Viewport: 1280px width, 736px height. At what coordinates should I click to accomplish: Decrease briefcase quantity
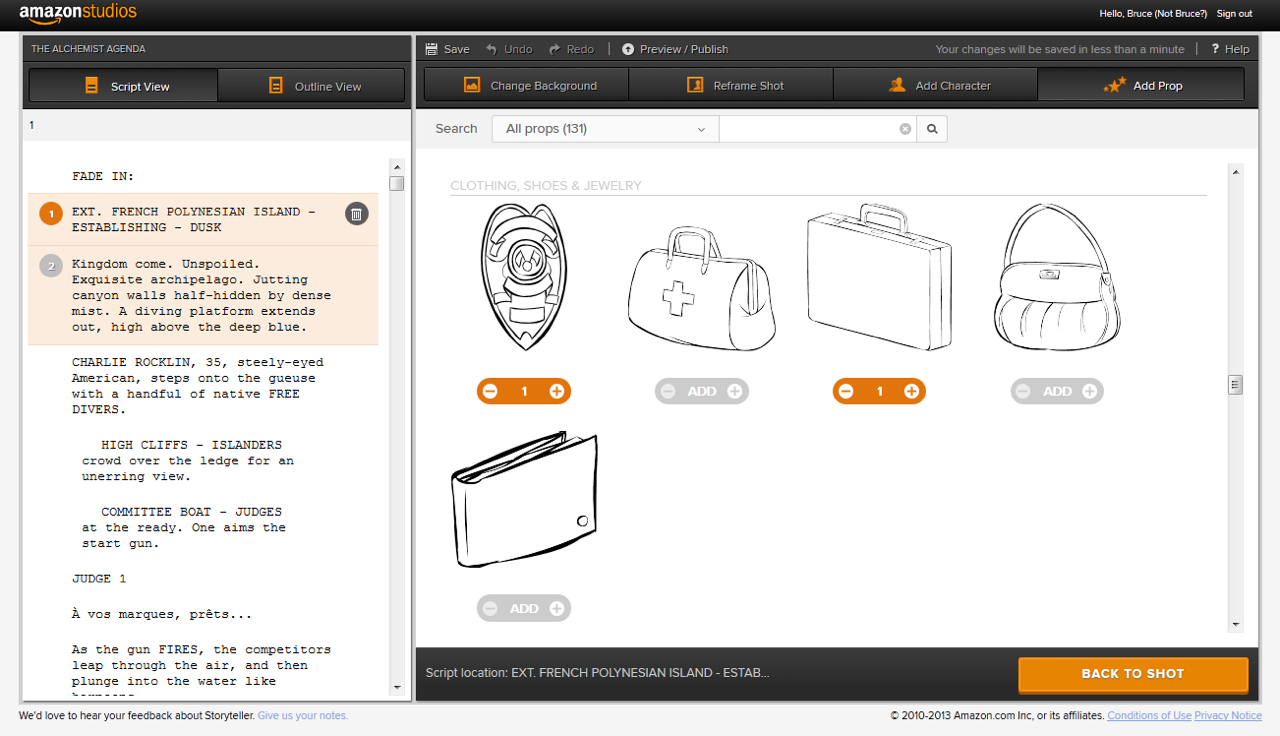pos(846,391)
